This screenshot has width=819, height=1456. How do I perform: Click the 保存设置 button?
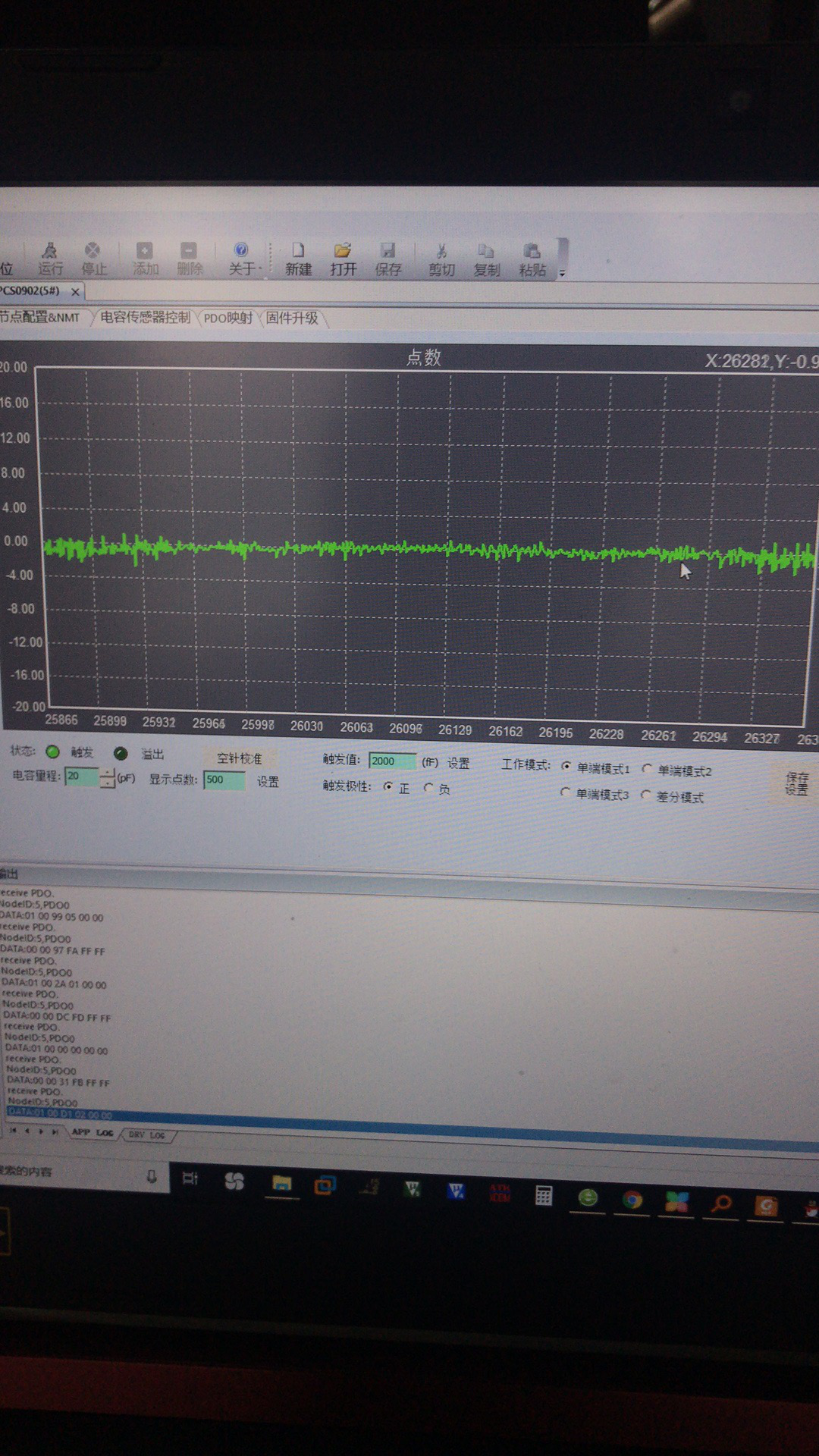(796, 783)
